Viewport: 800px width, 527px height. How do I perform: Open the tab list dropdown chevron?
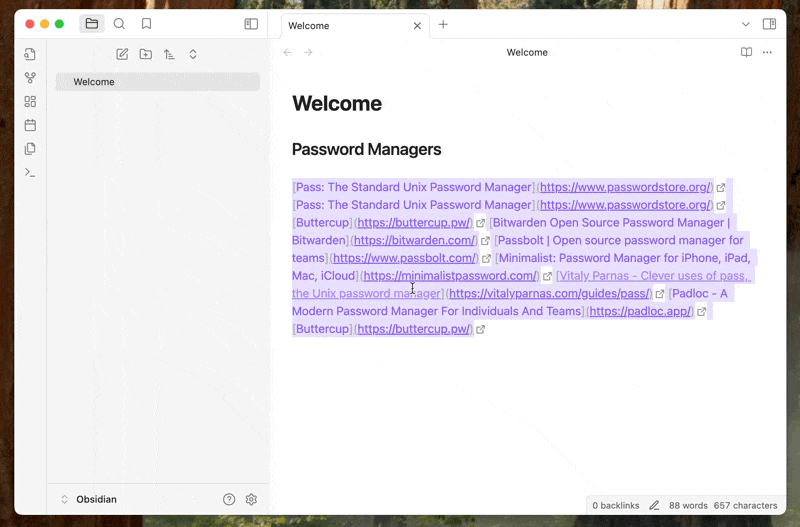point(745,24)
